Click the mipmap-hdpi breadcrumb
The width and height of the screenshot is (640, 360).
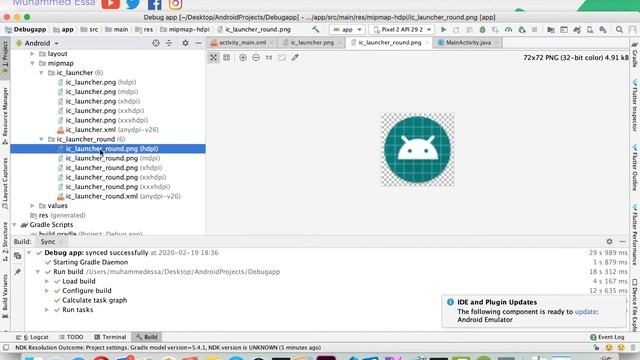point(185,29)
